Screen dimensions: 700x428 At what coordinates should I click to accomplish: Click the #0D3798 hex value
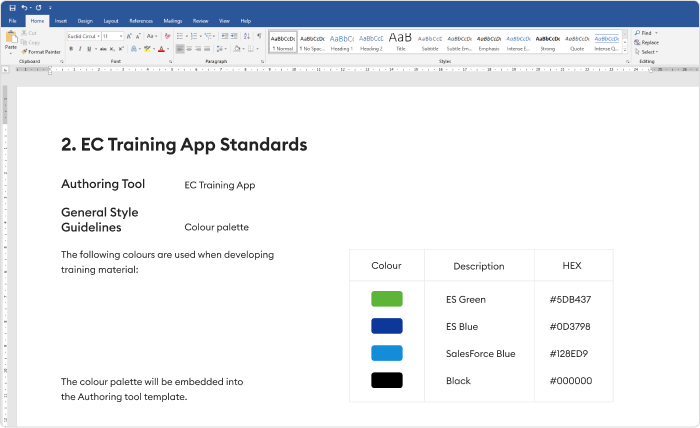(x=570, y=326)
